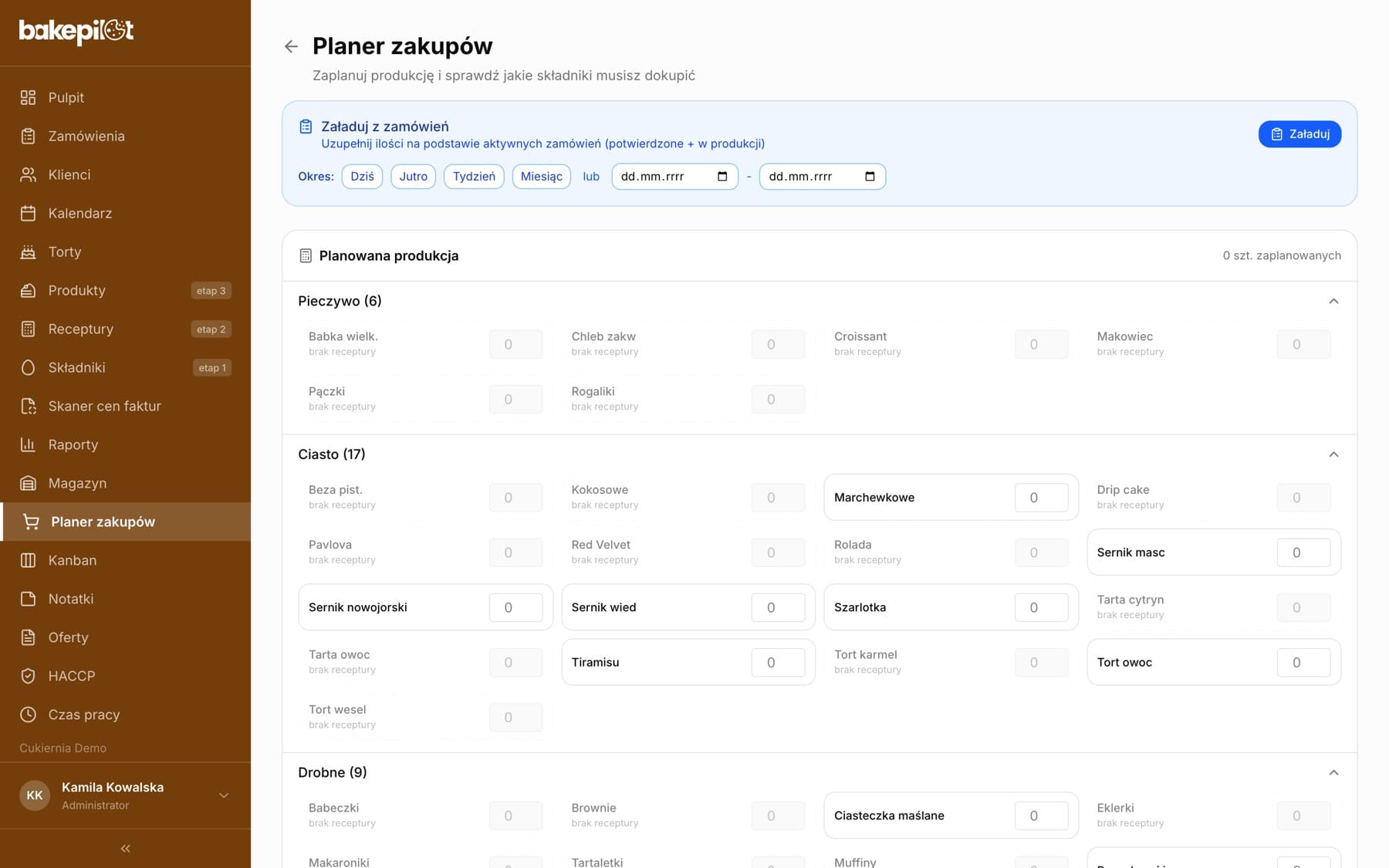
Task: Click the Tort owoc quantity field
Action: point(1303,662)
